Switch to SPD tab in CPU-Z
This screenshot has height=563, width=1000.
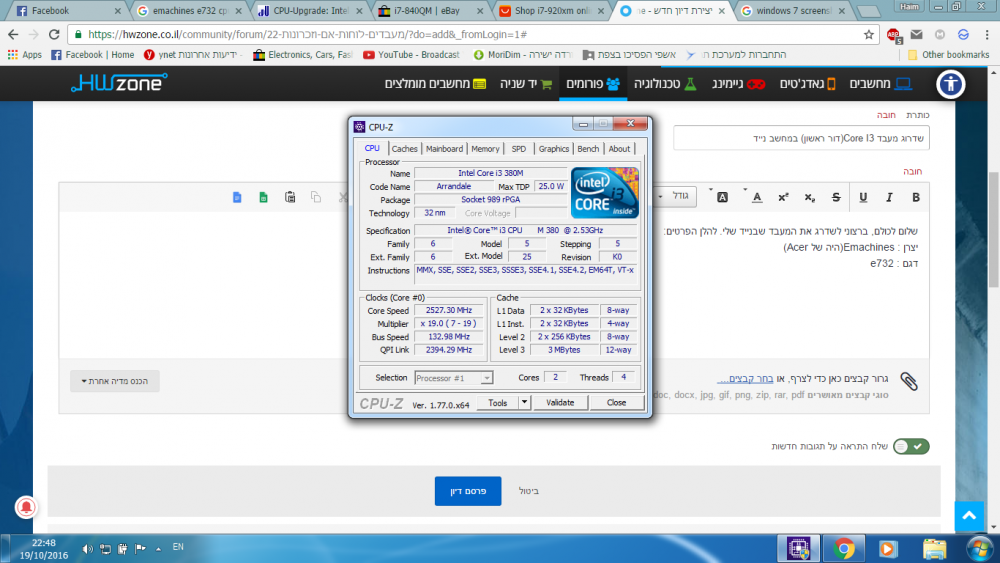(519, 149)
